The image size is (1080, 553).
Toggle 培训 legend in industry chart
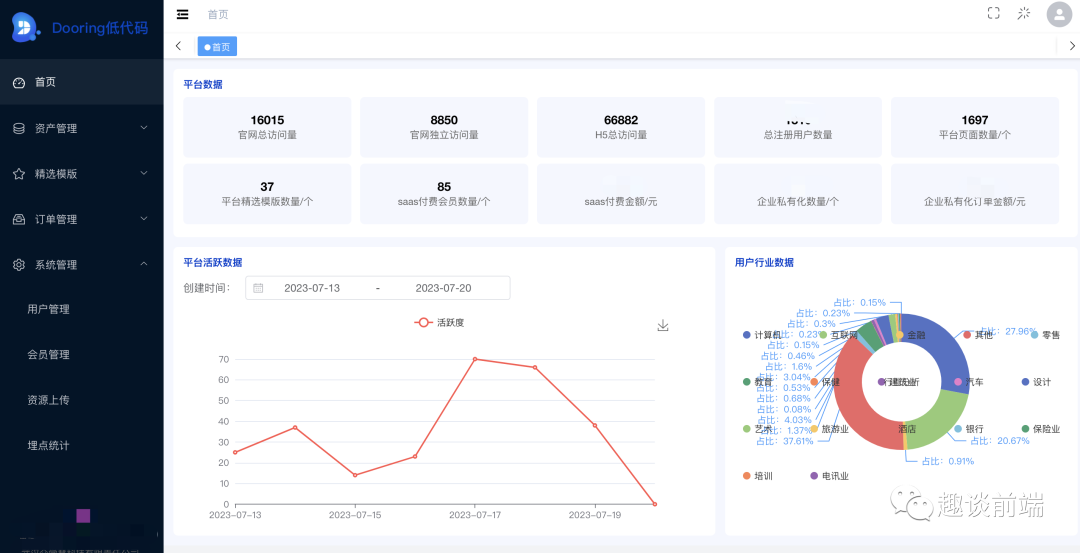(x=758, y=476)
